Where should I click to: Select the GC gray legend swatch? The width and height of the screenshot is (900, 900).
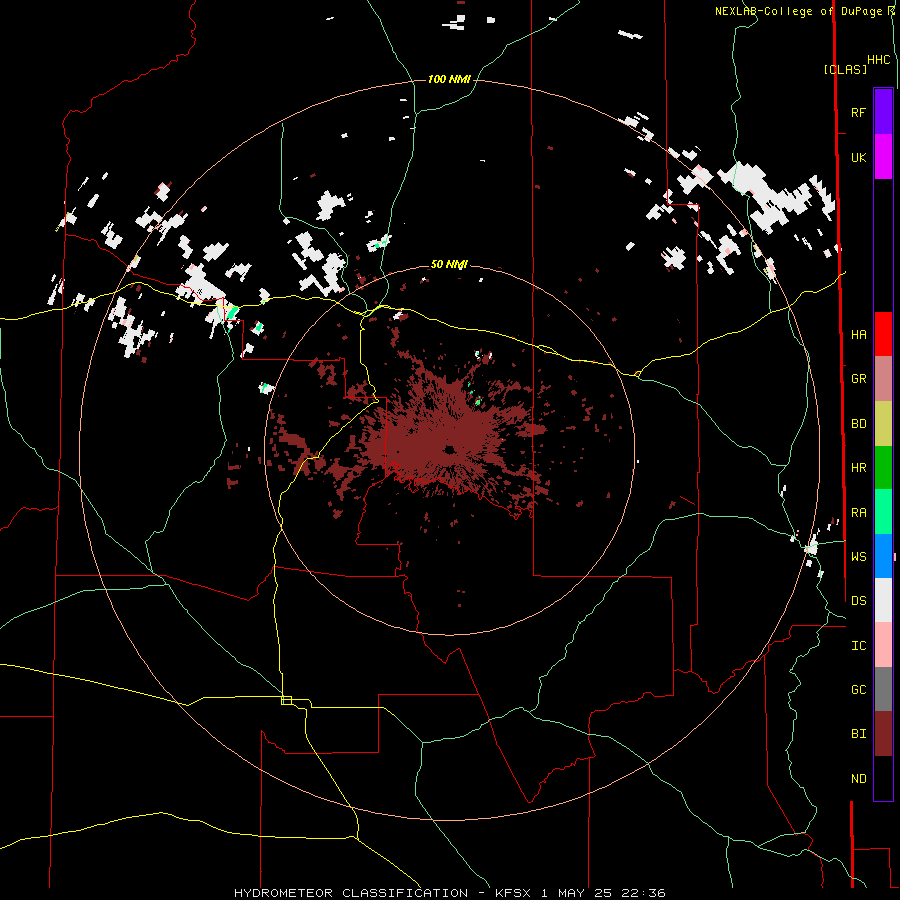click(x=883, y=689)
